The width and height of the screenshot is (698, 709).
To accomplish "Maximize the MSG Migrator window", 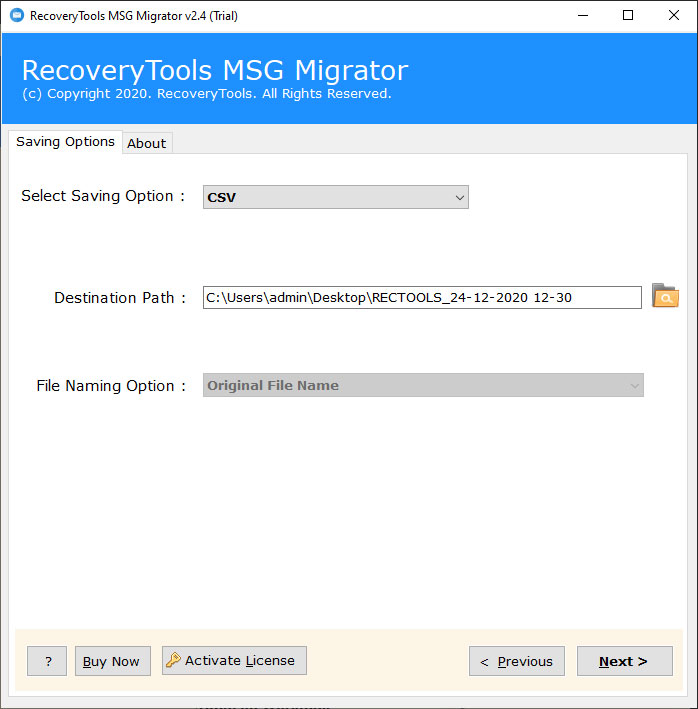I will click(628, 15).
